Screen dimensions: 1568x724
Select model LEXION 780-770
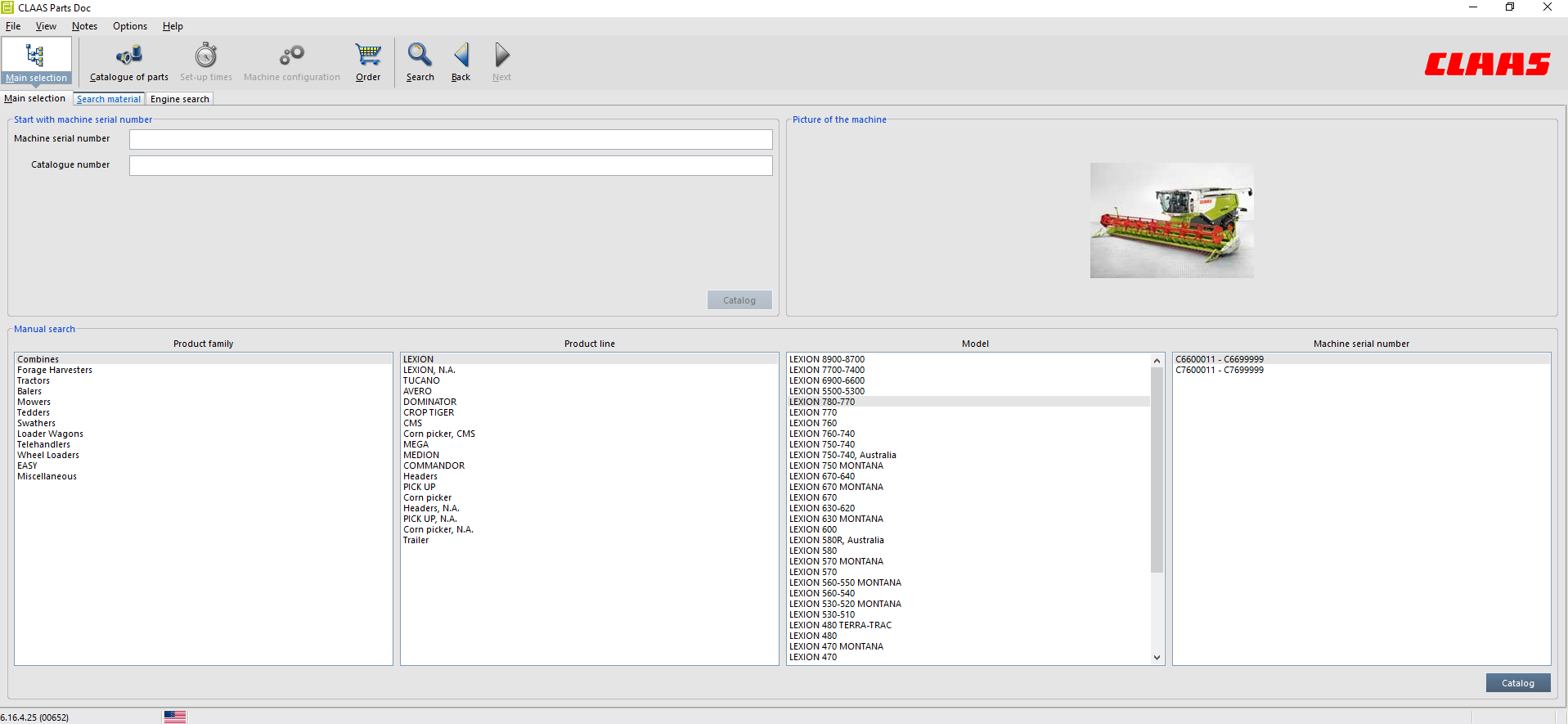pos(968,402)
